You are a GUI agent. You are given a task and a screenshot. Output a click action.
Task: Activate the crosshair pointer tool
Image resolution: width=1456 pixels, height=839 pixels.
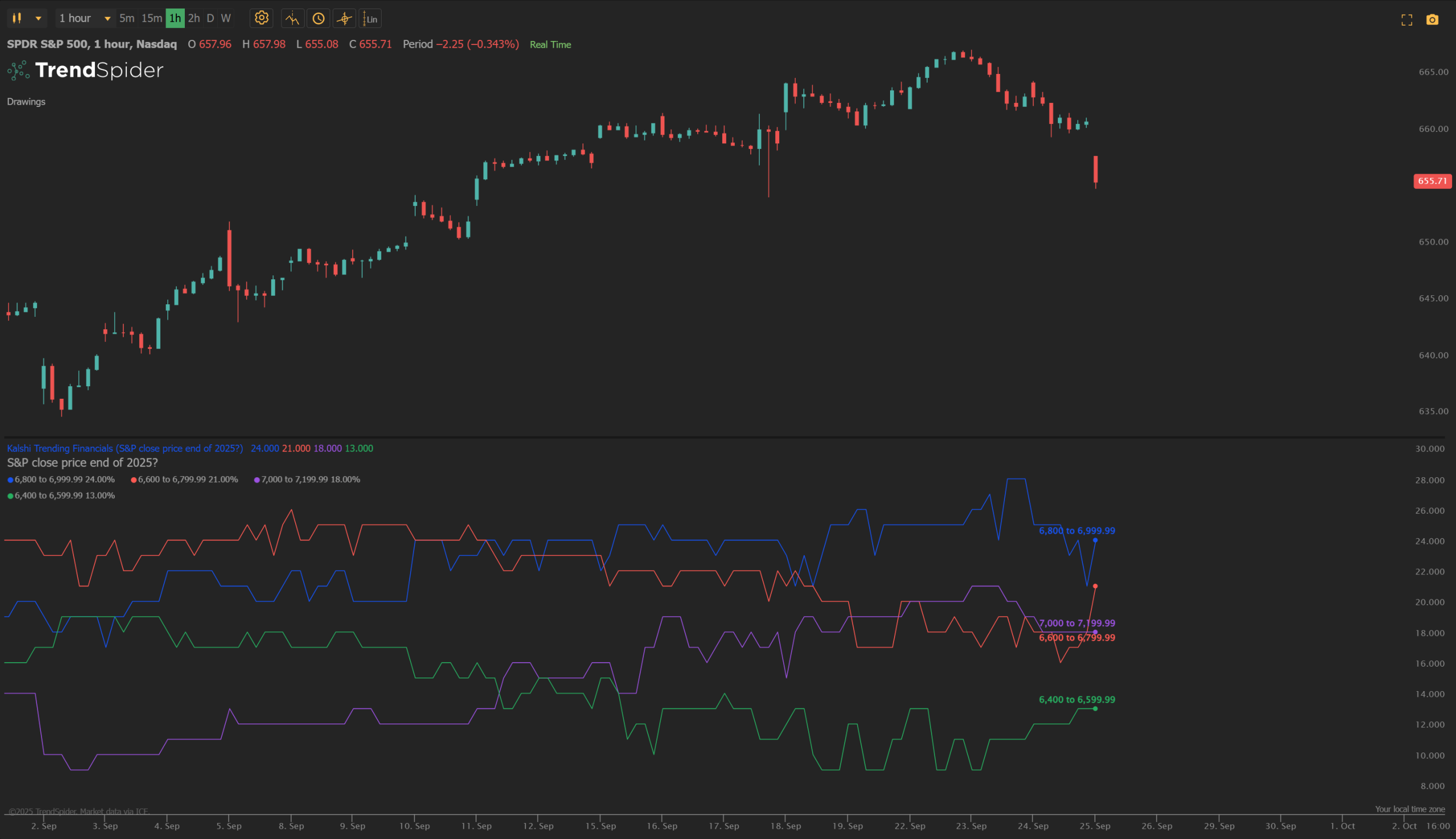click(344, 18)
